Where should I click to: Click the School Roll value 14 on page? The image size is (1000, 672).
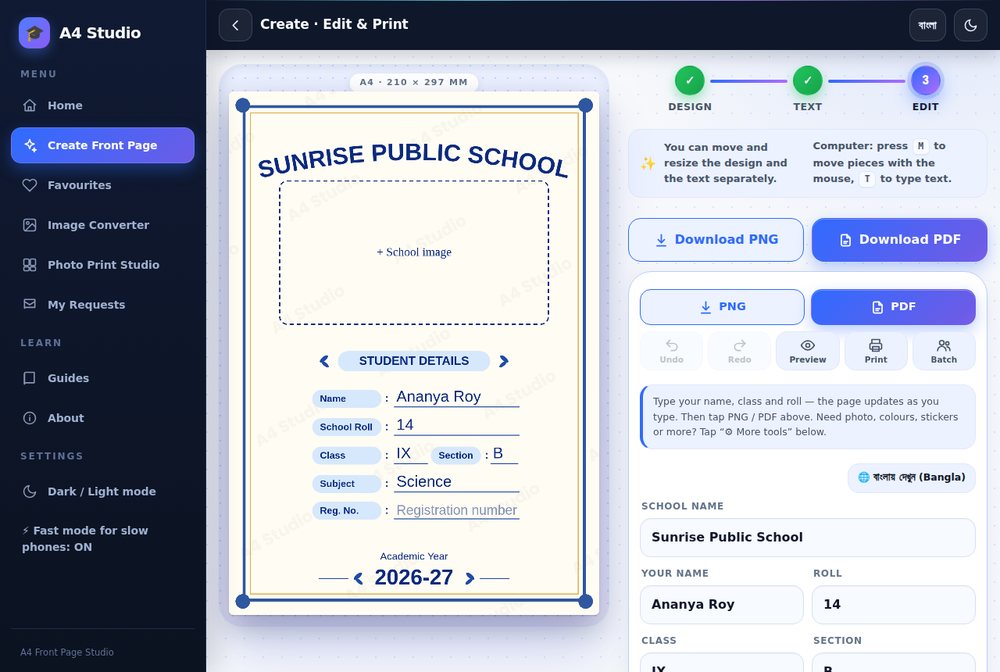(405, 425)
